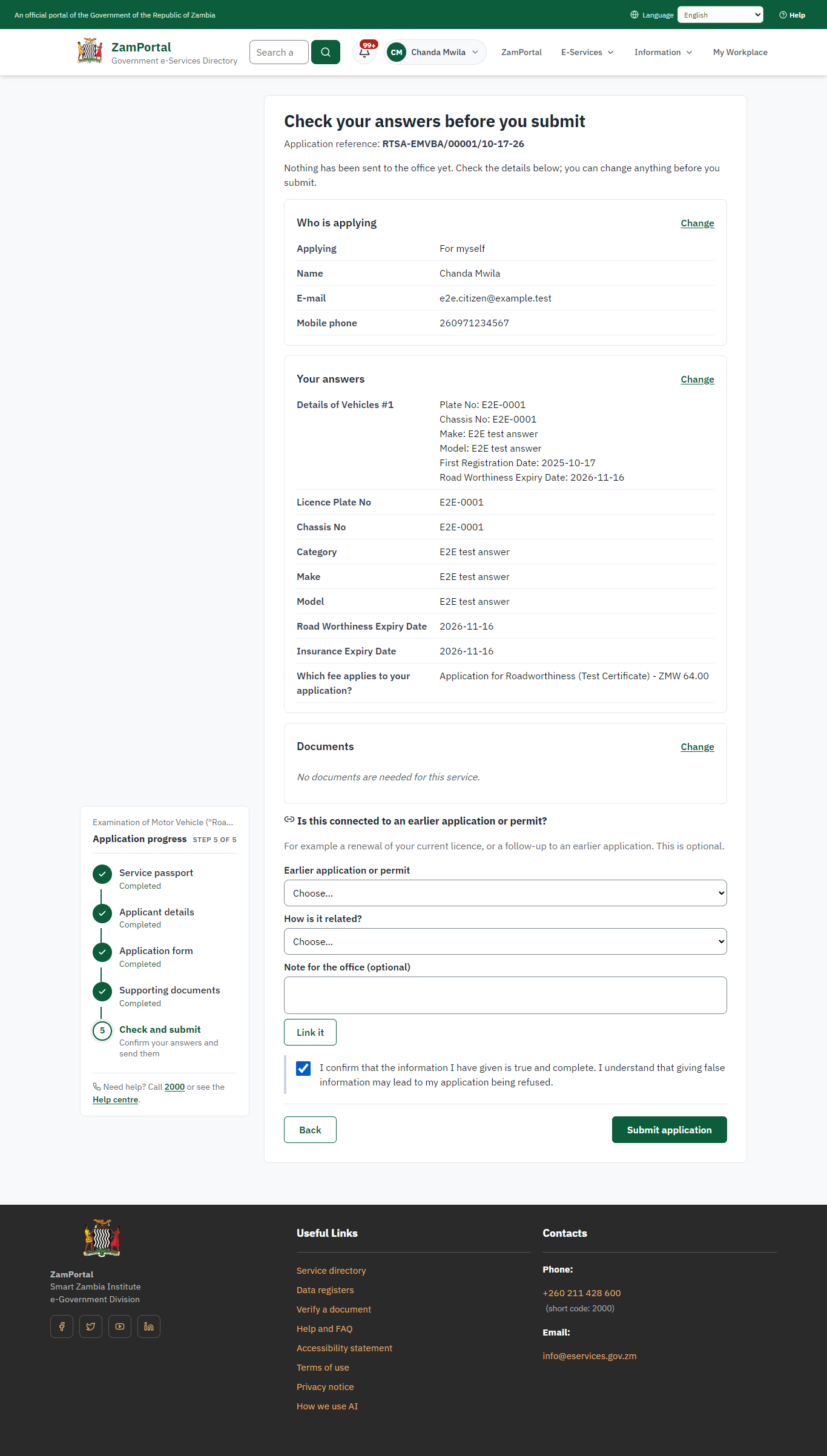Click the Link it button
827x1456 pixels.
pos(310,1032)
